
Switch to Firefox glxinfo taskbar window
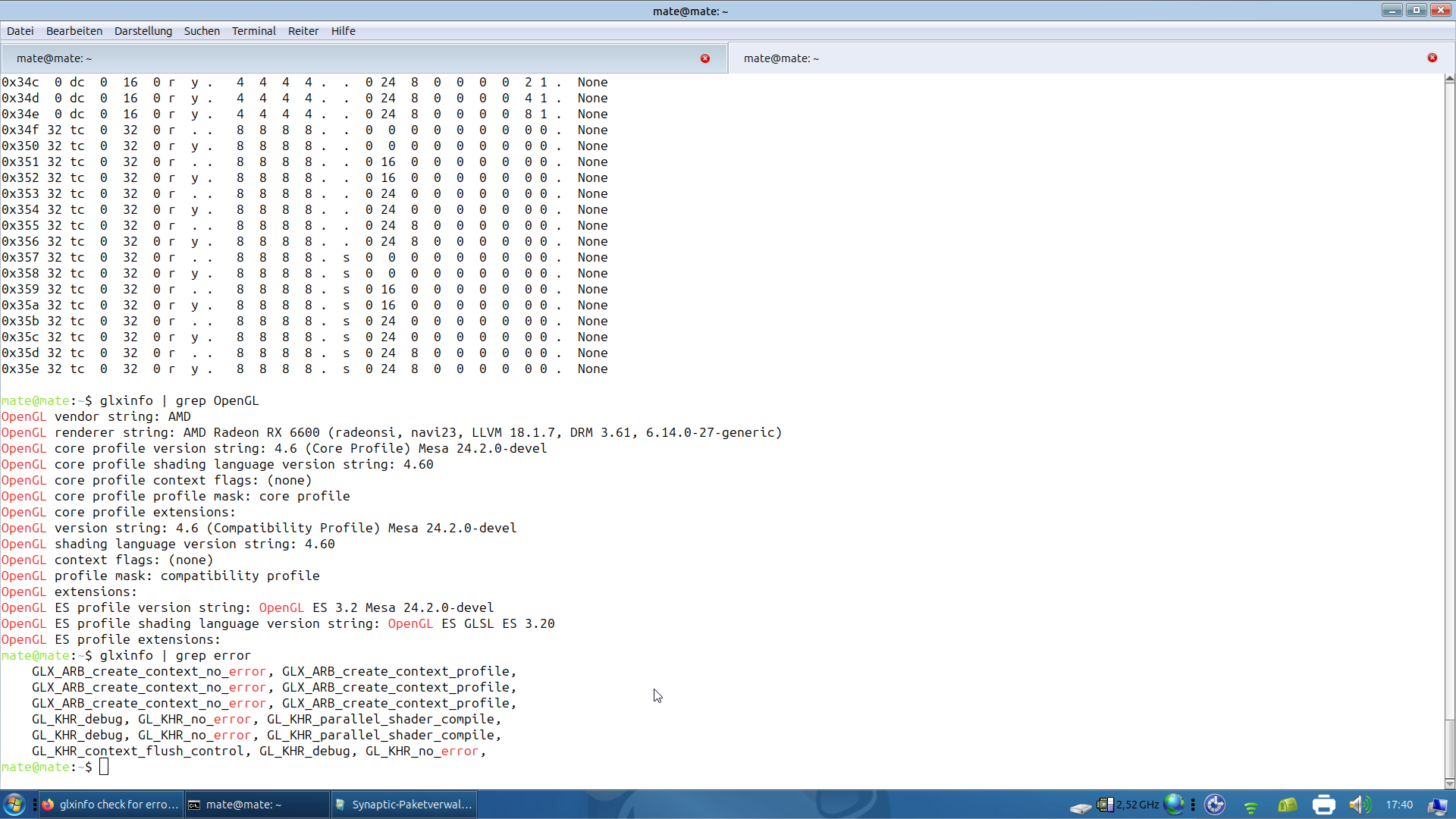(110, 805)
